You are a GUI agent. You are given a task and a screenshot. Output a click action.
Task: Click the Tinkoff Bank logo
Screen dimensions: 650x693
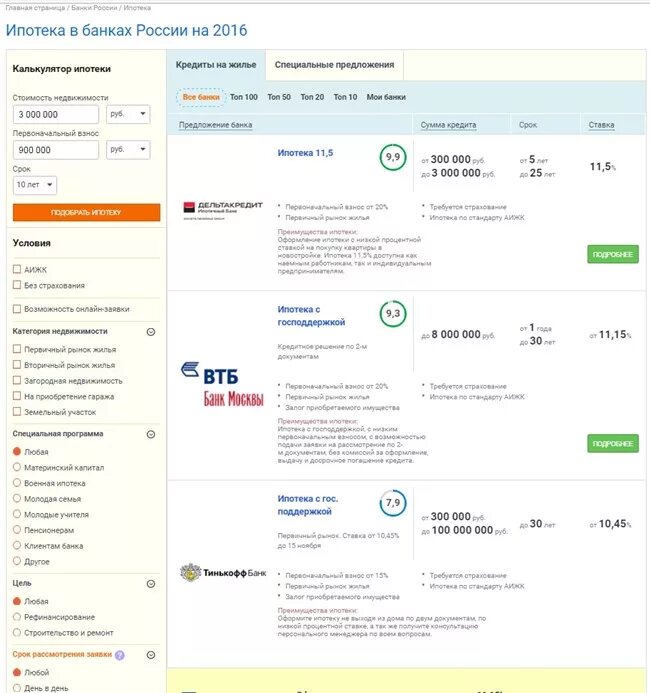tap(223, 573)
